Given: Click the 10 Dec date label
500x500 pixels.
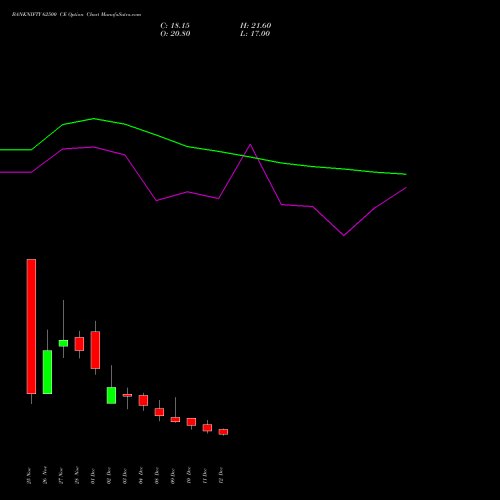Looking at the screenshot, I should pyautogui.click(x=189, y=476).
